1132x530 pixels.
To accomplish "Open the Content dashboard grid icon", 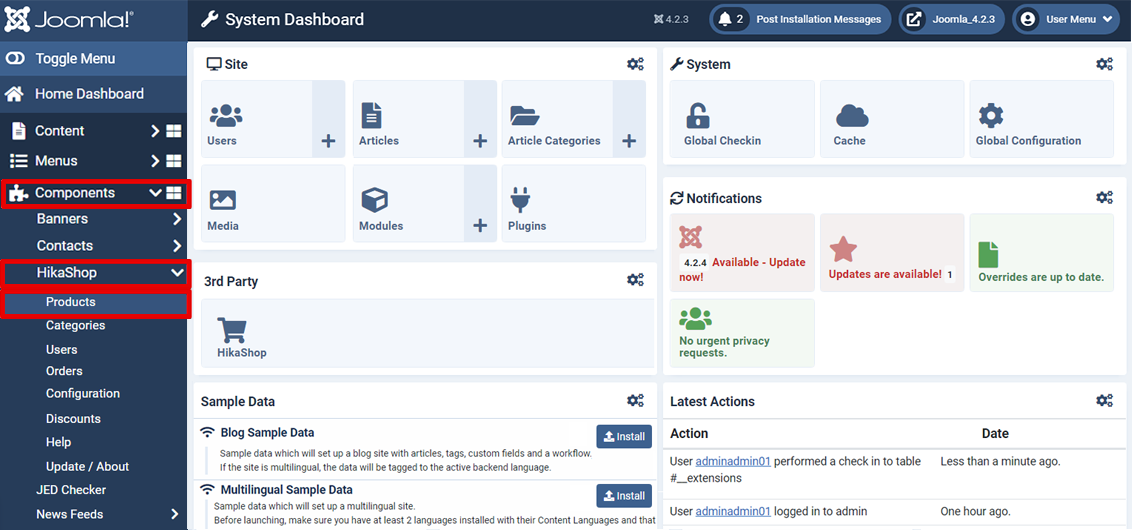I will click(174, 131).
